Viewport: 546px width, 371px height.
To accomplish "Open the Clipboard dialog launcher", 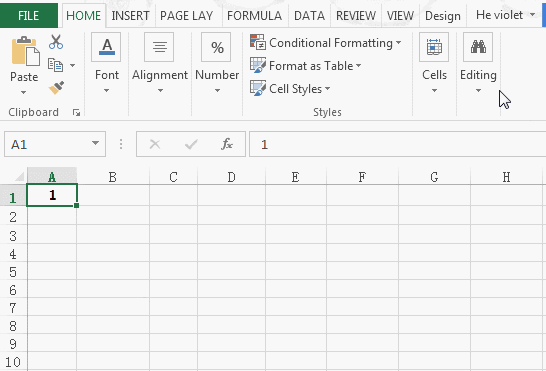I will click(x=76, y=112).
